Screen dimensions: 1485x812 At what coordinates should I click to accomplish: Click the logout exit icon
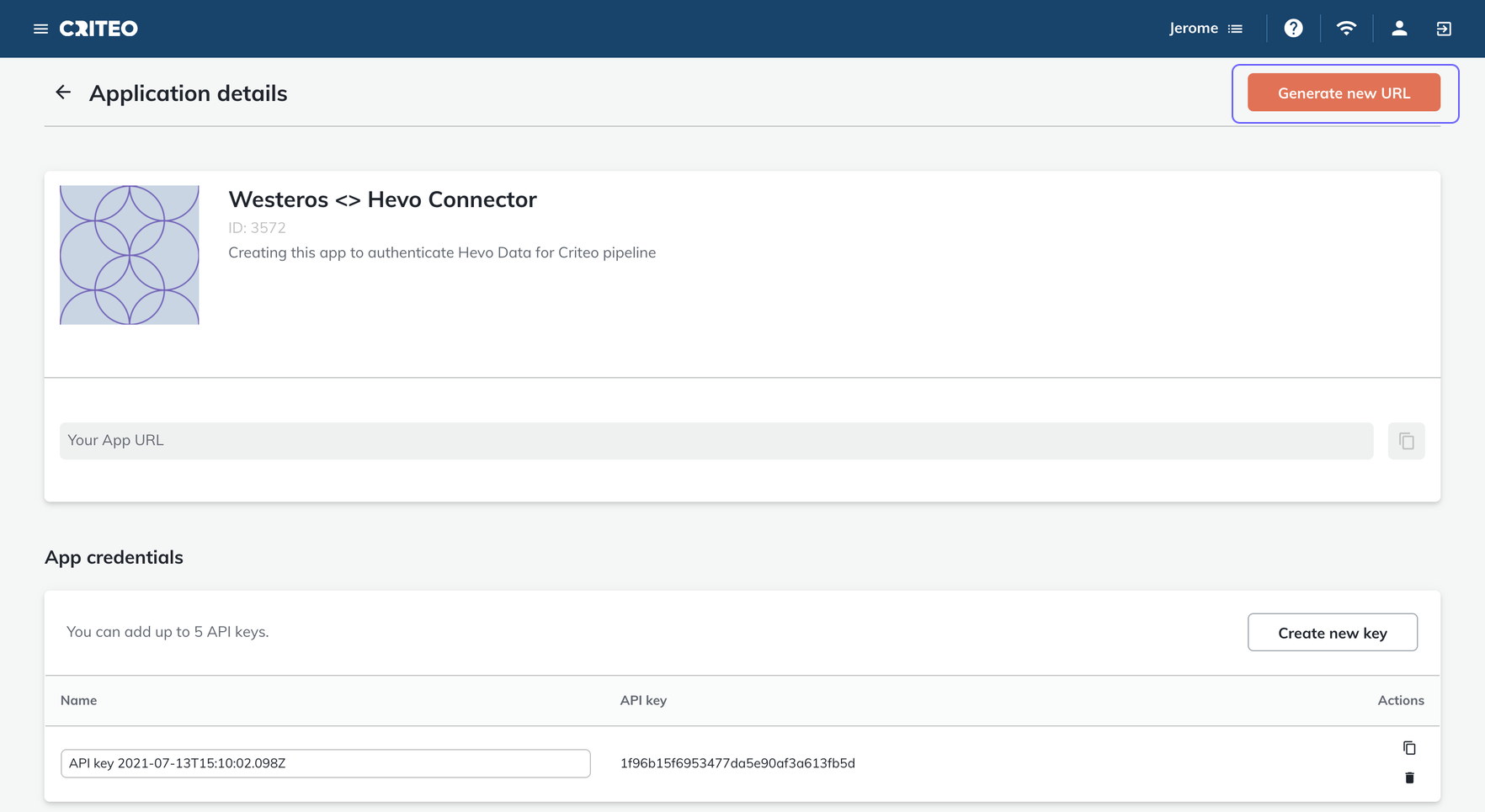point(1444,29)
